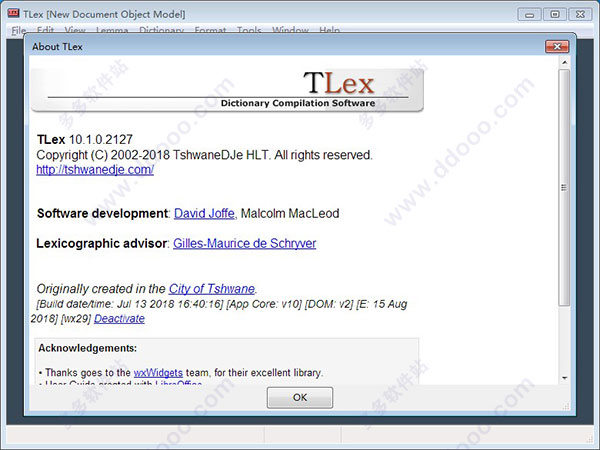Click the Copyright 2002-2018 line
600x450 pixels.
click(204, 155)
